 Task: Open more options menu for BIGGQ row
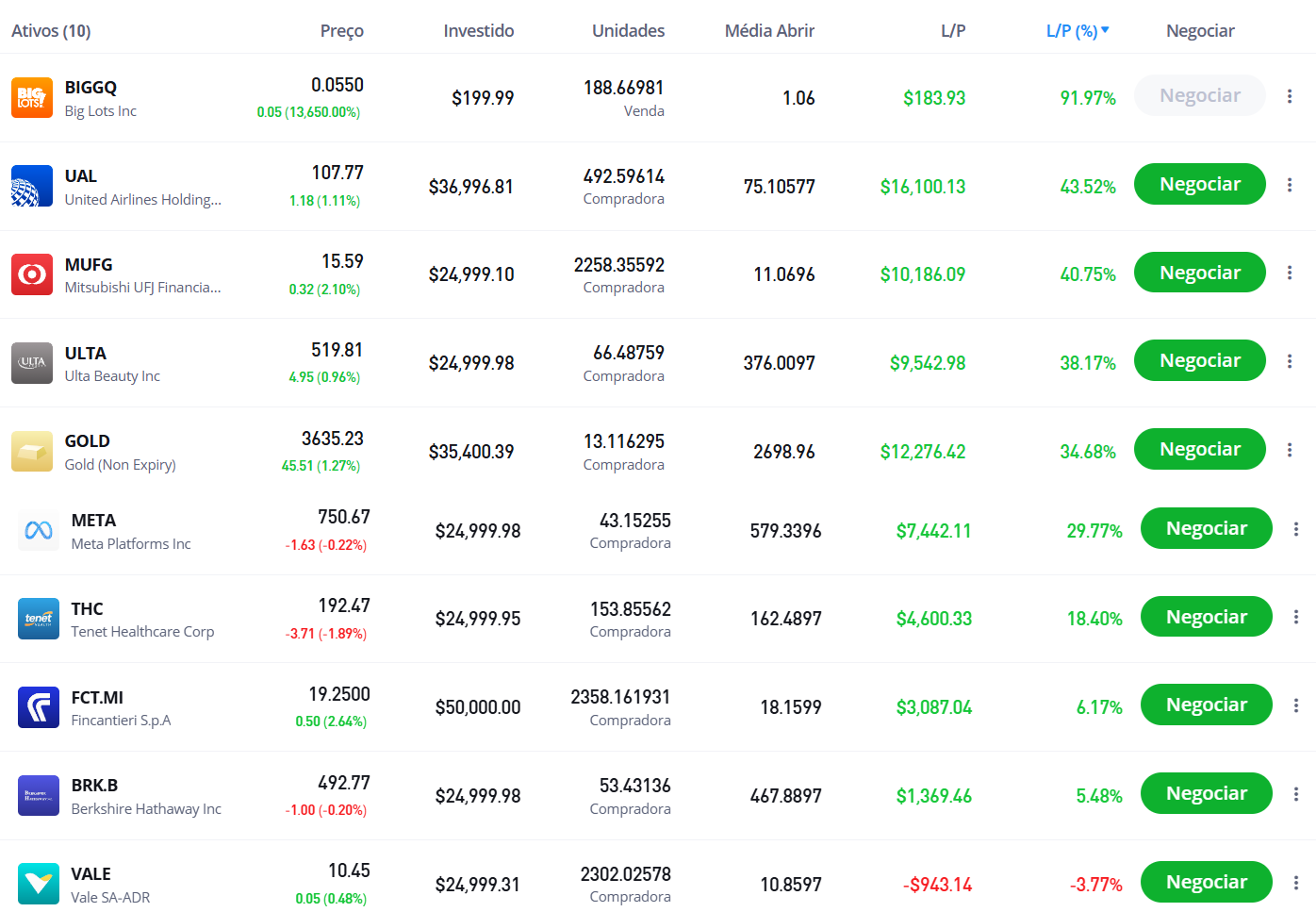1290,96
